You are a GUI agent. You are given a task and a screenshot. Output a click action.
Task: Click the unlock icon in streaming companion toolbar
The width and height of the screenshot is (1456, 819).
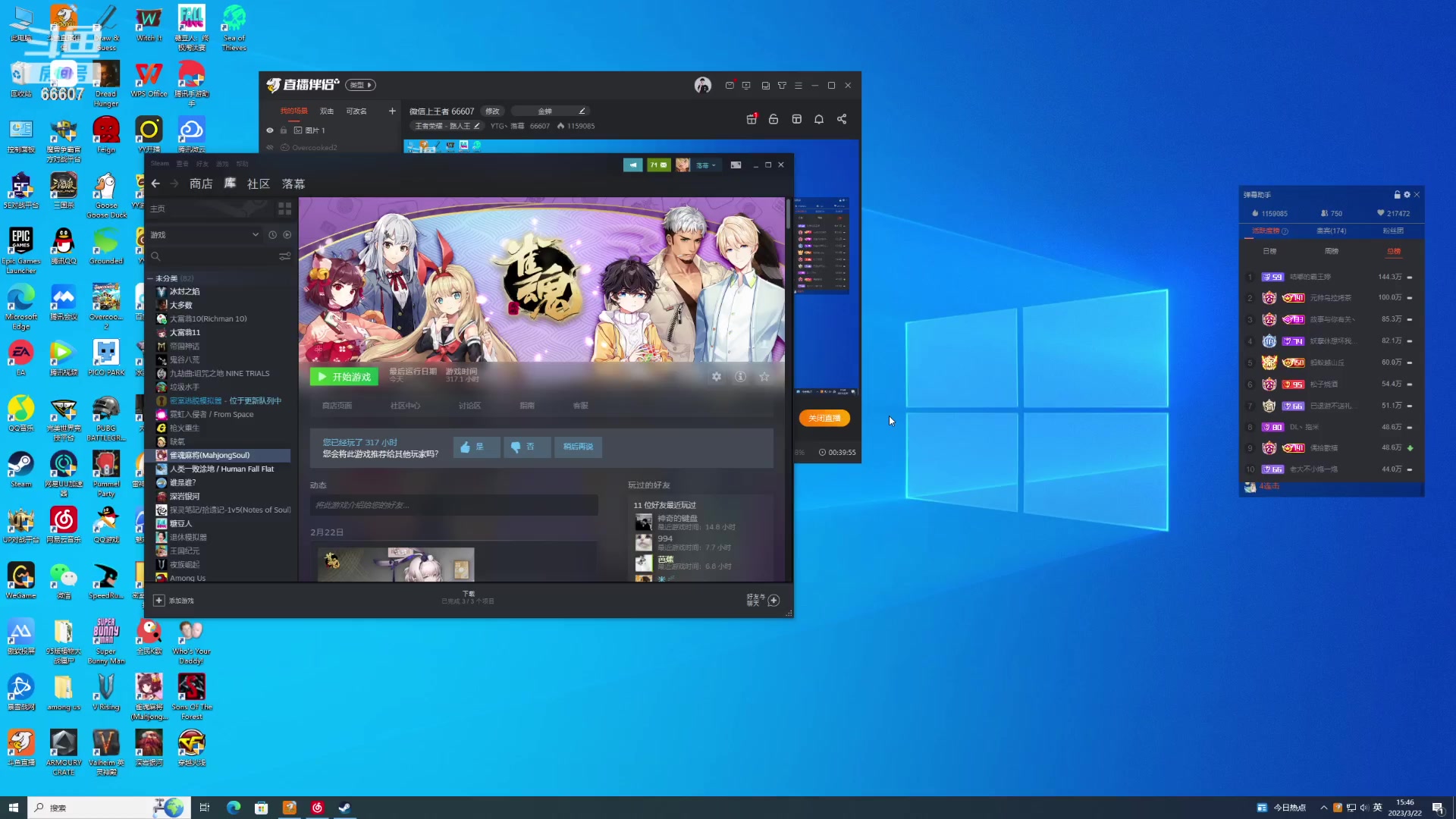pyautogui.click(x=773, y=119)
